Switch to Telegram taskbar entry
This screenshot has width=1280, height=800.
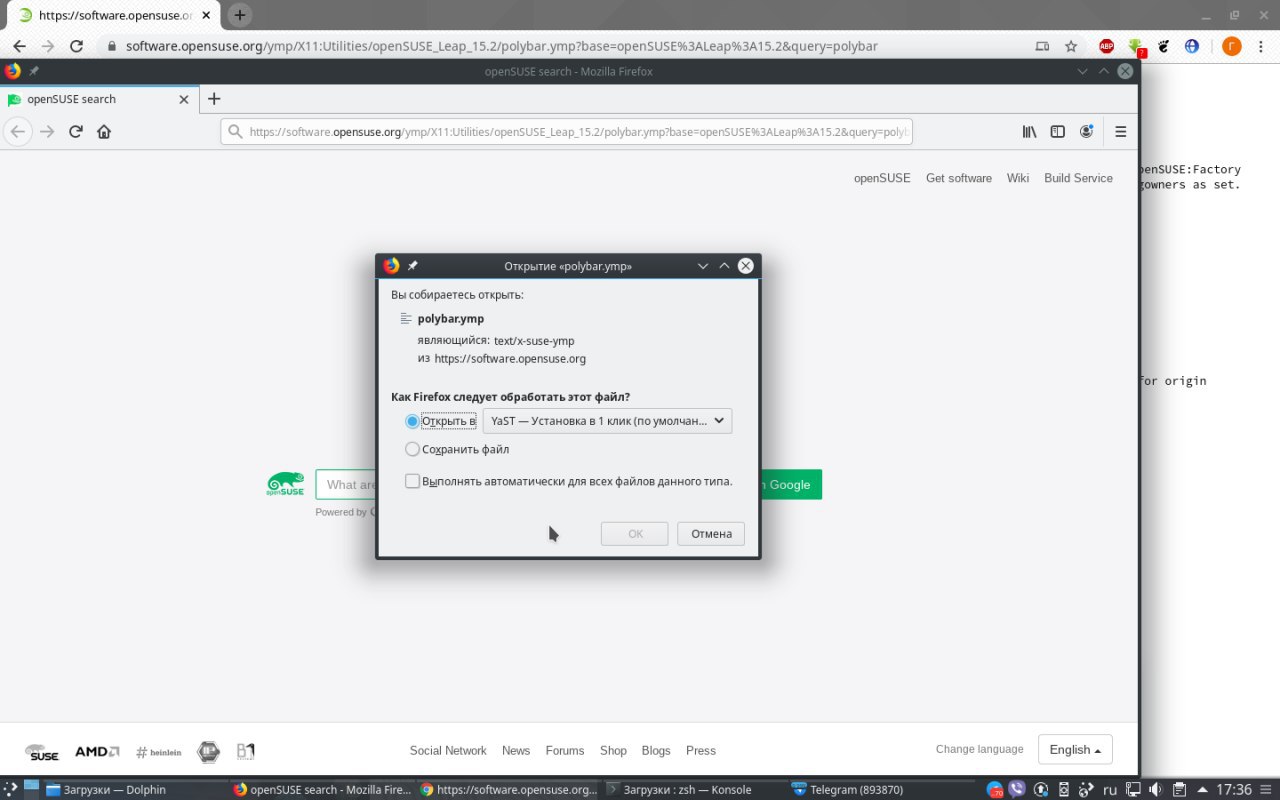click(884, 789)
